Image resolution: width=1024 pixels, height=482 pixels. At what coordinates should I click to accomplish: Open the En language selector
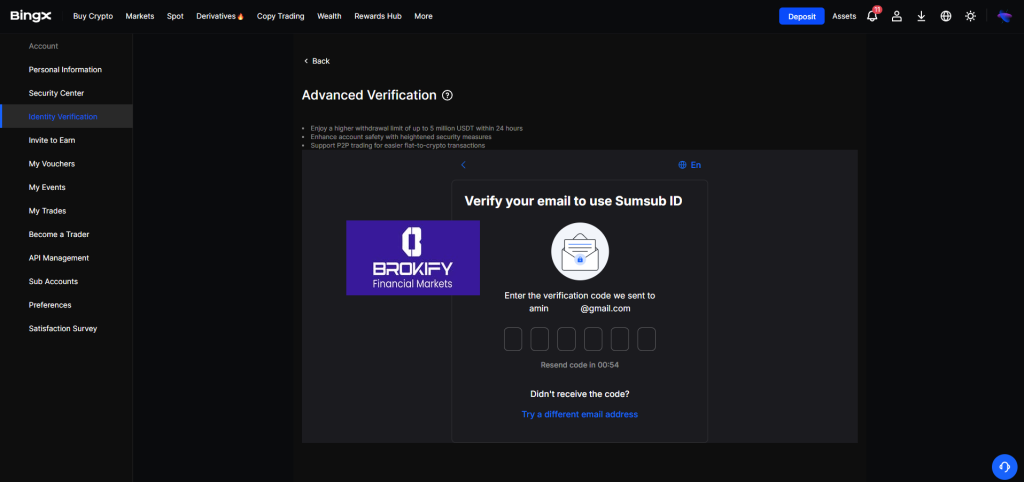pyautogui.click(x=689, y=165)
